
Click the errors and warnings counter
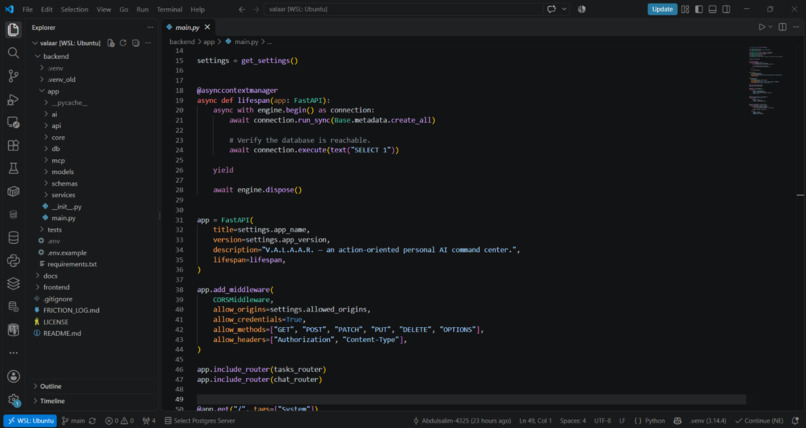tap(119, 421)
